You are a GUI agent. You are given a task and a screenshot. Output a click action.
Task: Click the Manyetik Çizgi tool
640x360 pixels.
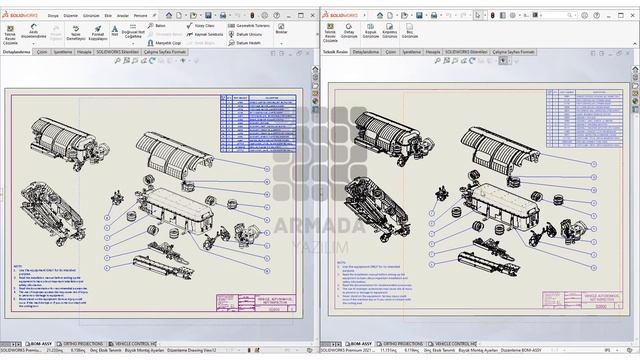(164, 43)
